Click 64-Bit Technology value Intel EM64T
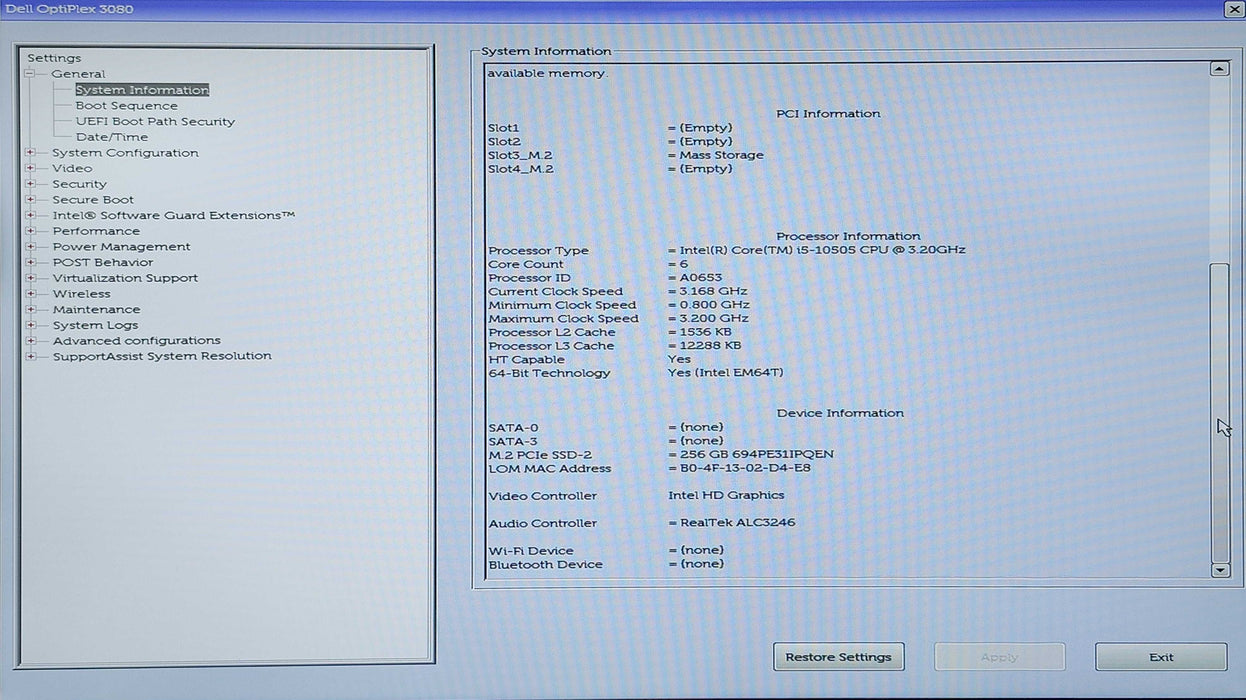 click(x=726, y=373)
